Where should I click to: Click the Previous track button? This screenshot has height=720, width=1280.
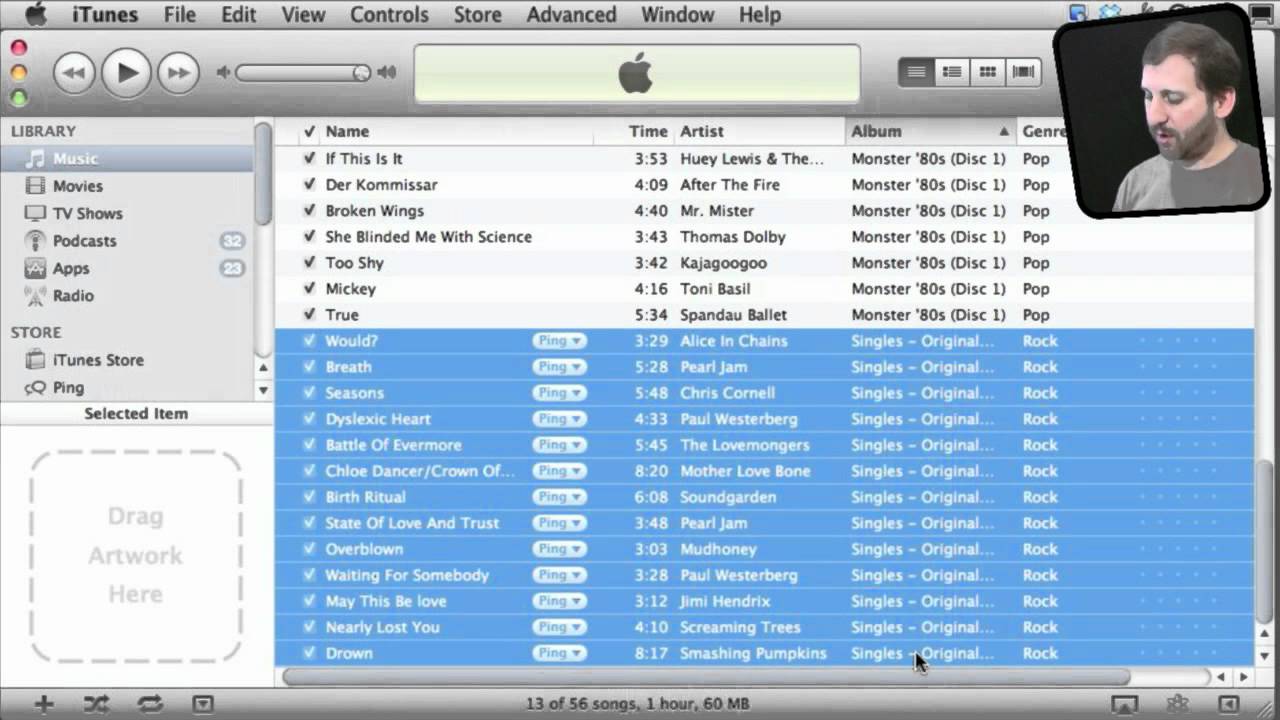click(x=73, y=73)
